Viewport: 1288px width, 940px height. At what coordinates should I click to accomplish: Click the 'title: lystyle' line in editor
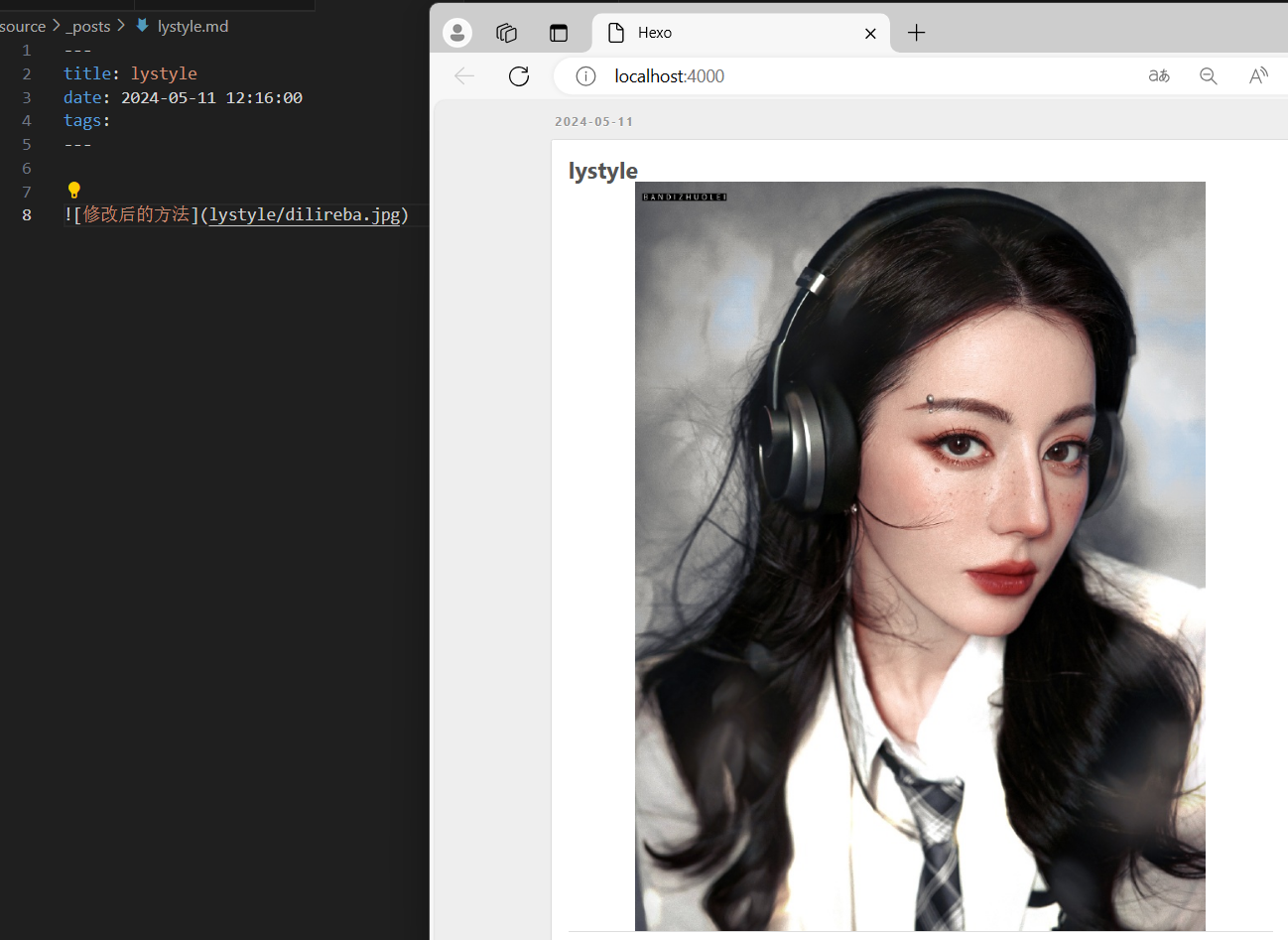coord(130,73)
